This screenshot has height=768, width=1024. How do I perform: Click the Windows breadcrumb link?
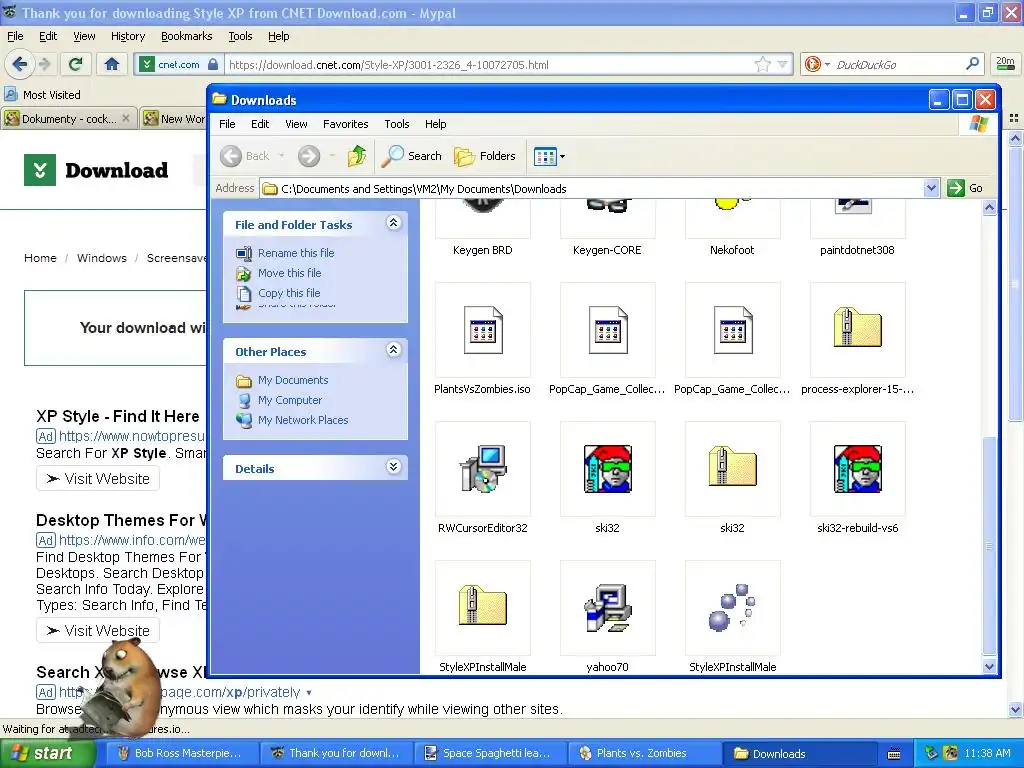[x=102, y=258]
